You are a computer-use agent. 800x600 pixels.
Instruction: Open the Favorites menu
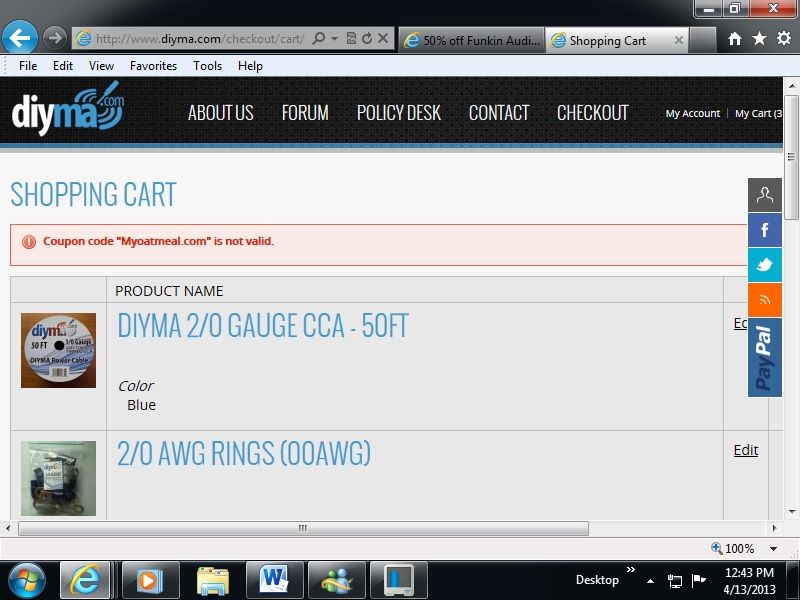(x=153, y=66)
